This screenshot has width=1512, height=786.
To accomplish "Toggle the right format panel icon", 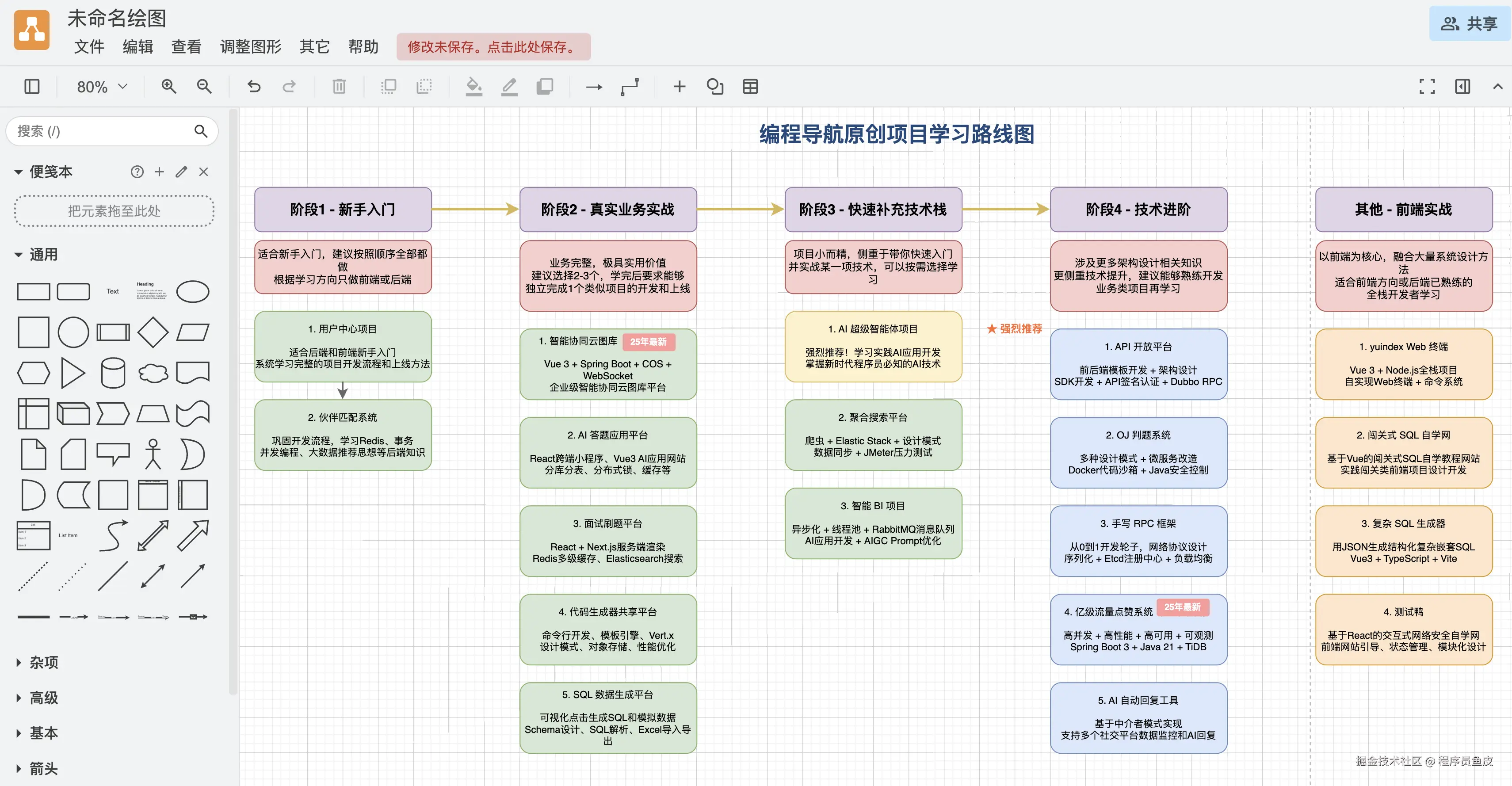I will click(1462, 86).
